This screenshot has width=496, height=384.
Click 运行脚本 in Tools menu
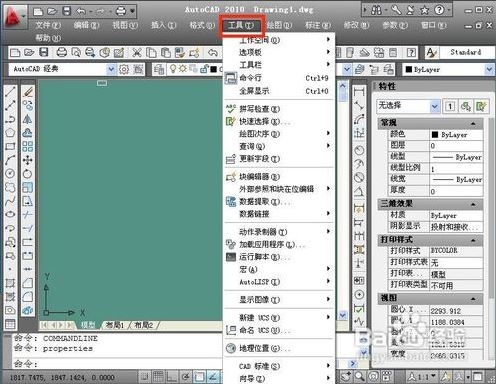pos(279,257)
